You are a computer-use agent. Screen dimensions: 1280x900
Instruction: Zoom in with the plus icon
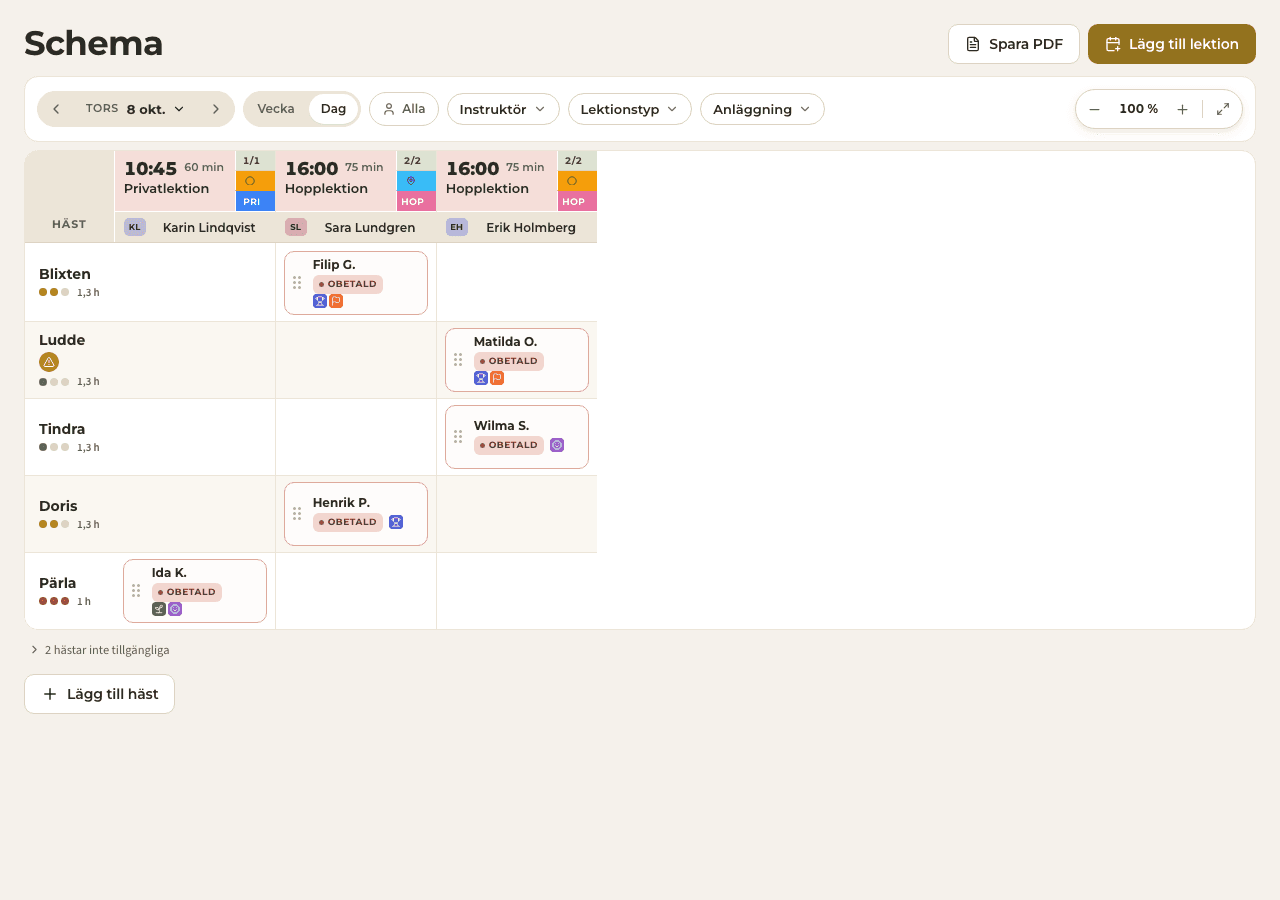[x=1182, y=109]
